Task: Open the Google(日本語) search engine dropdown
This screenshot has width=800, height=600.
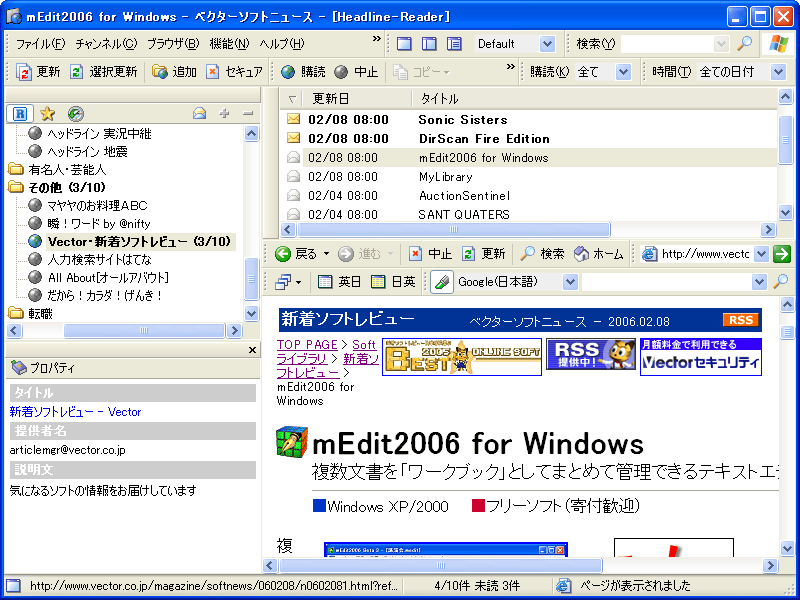Action: tap(570, 282)
